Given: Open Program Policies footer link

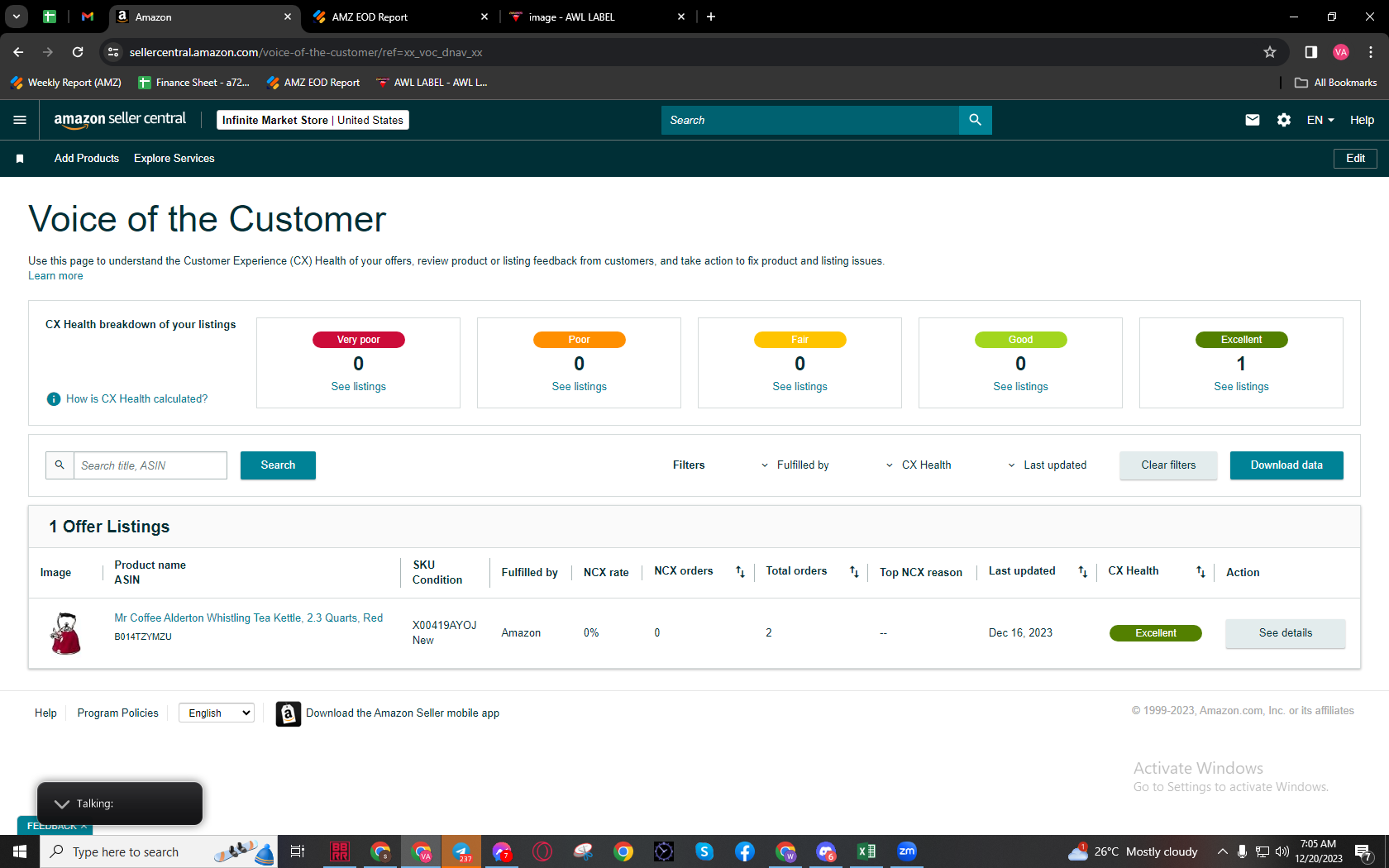Looking at the screenshot, I should (x=118, y=713).
